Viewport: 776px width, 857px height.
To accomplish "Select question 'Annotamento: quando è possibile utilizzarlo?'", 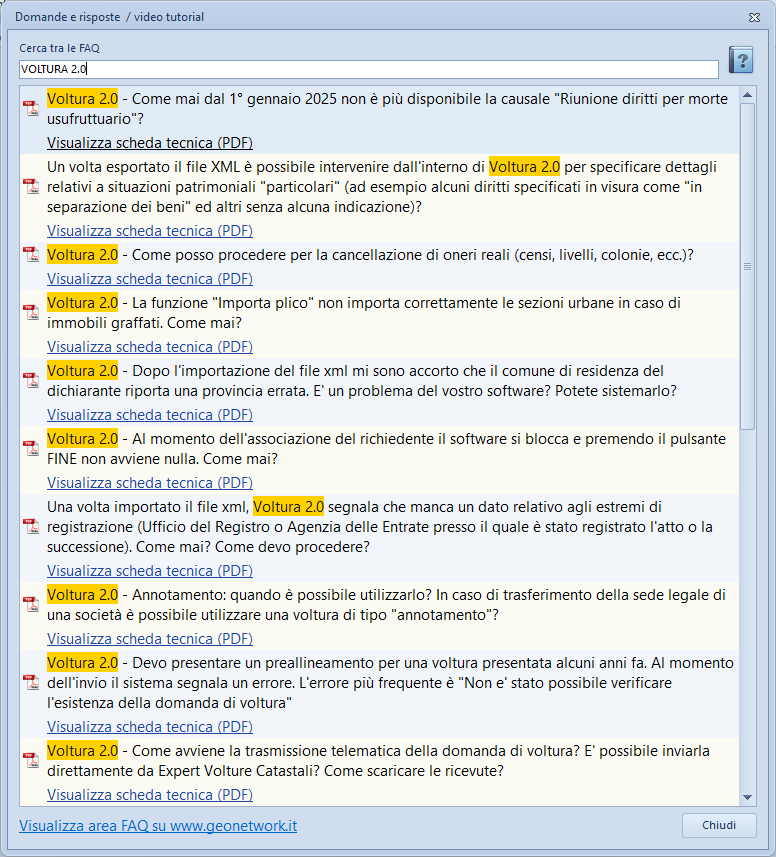I will 386,604.
